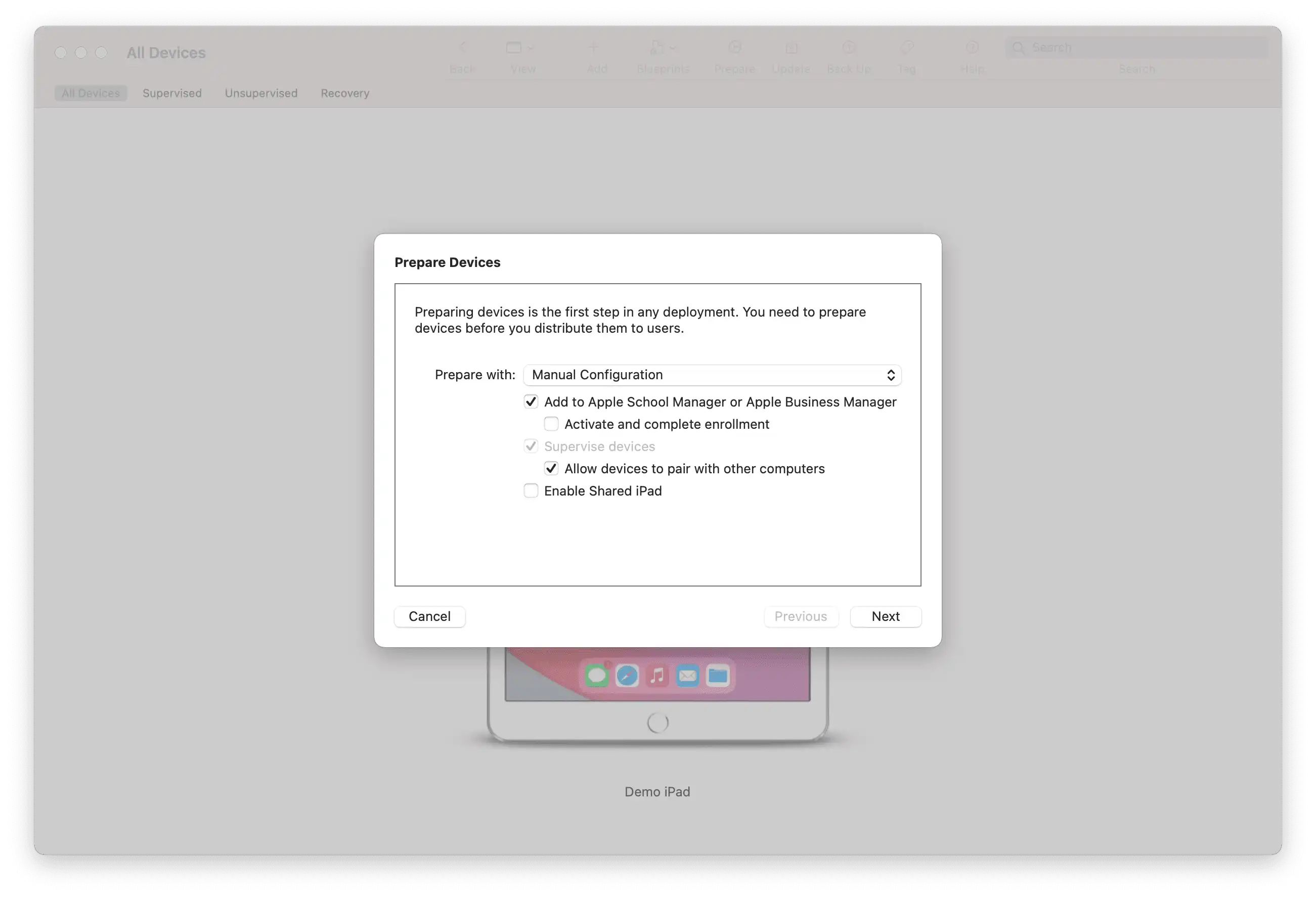
Task: Click Safari icon on the iPad dock
Action: coord(627,675)
